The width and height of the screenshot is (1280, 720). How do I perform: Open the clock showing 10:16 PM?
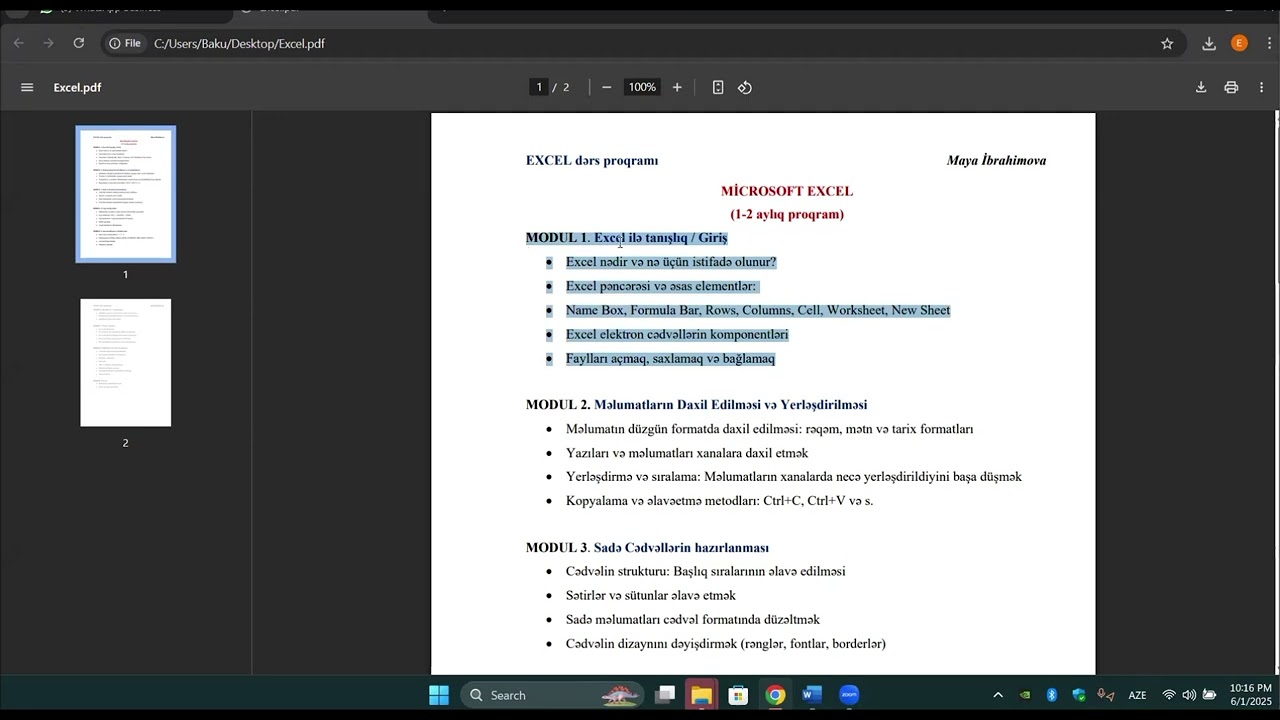coord(1250,695)
